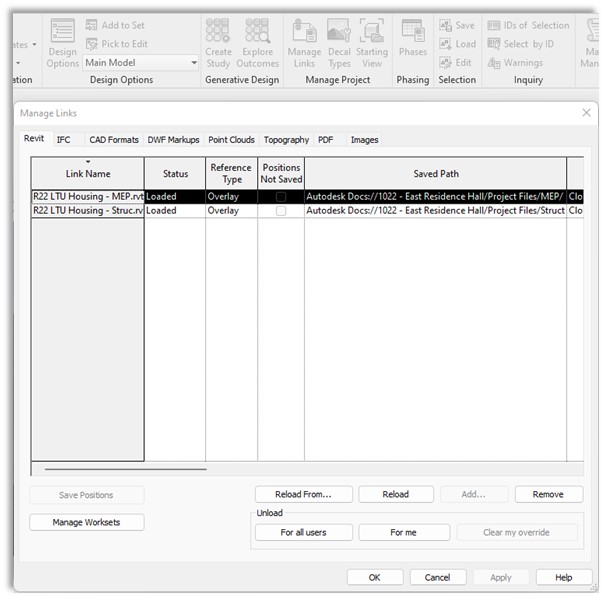Click the Starting View icon
603x597 pixels.
pos(371,30)
